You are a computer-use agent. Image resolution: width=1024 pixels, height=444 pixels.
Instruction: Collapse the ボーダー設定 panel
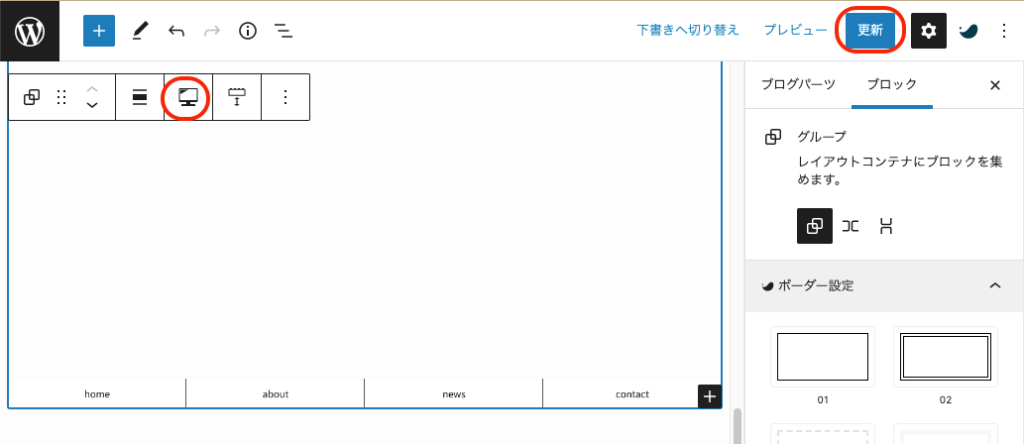click(x=884, y=285)
